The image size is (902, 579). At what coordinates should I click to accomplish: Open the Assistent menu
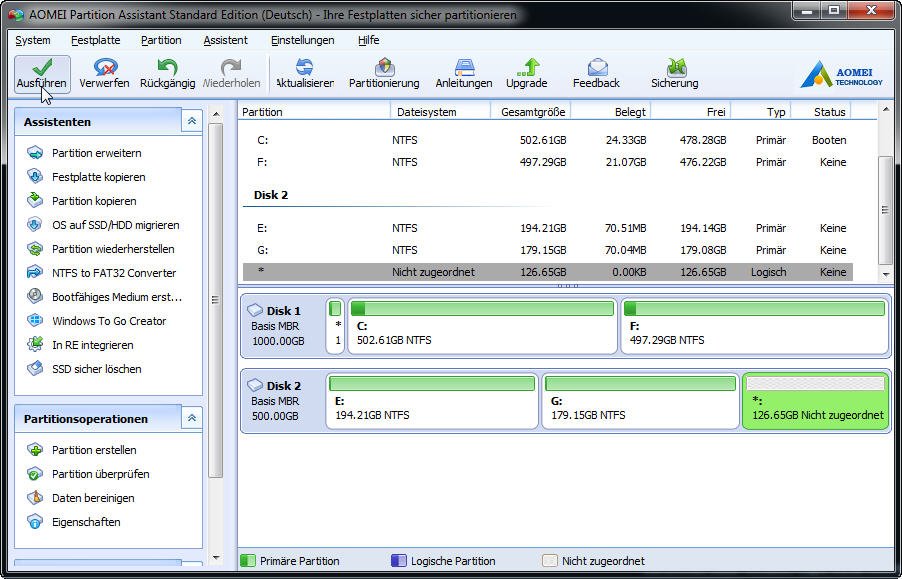coord(226,40)
